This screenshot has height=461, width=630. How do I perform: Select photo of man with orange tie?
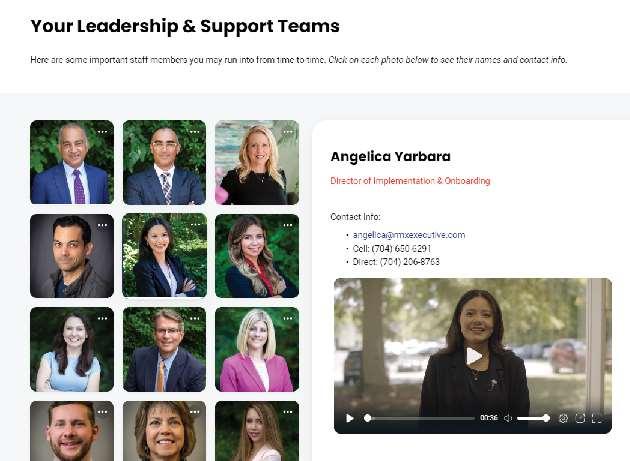tap(164, 349)
